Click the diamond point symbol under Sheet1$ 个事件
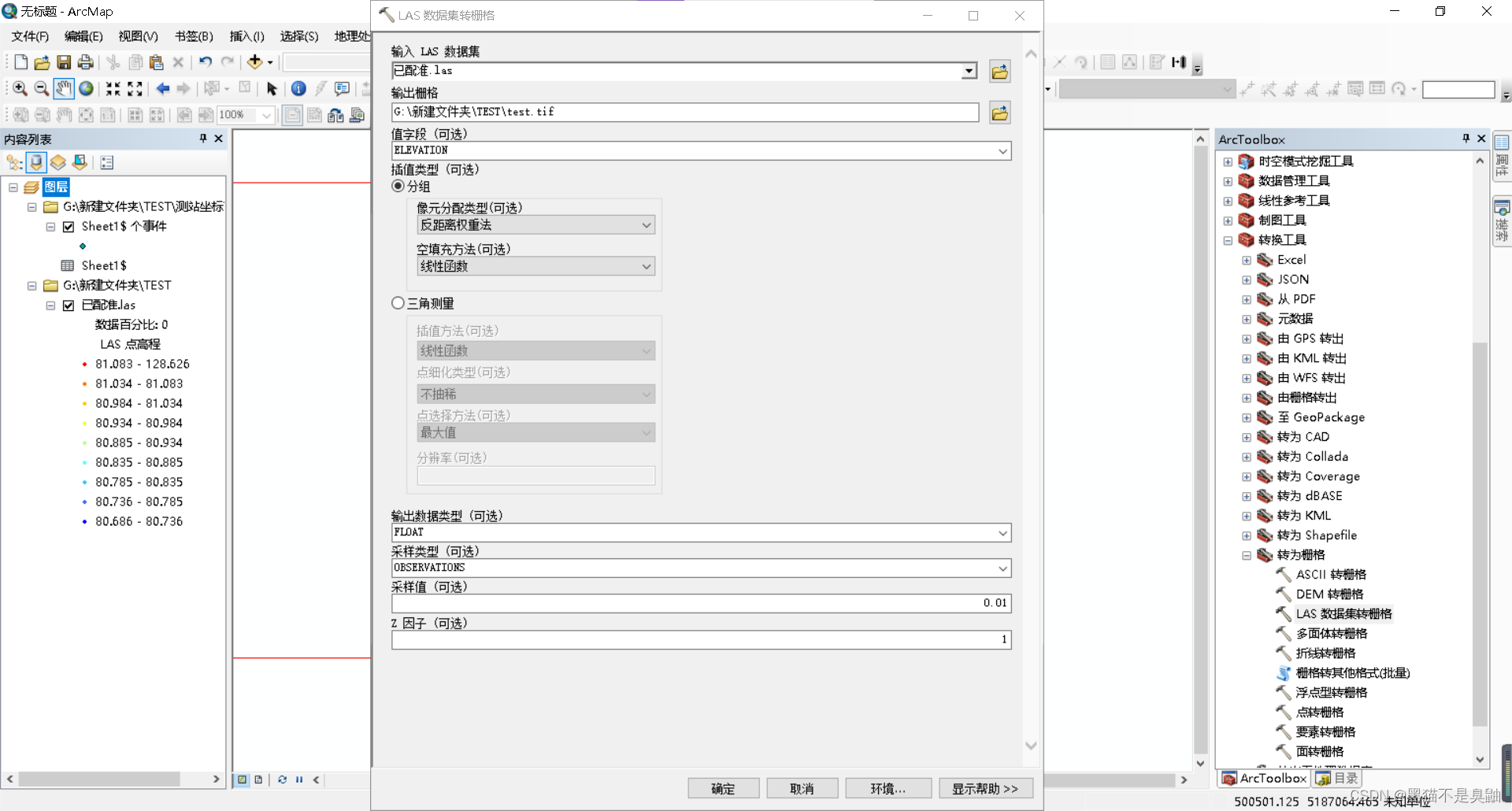 (x=83, y=246)
